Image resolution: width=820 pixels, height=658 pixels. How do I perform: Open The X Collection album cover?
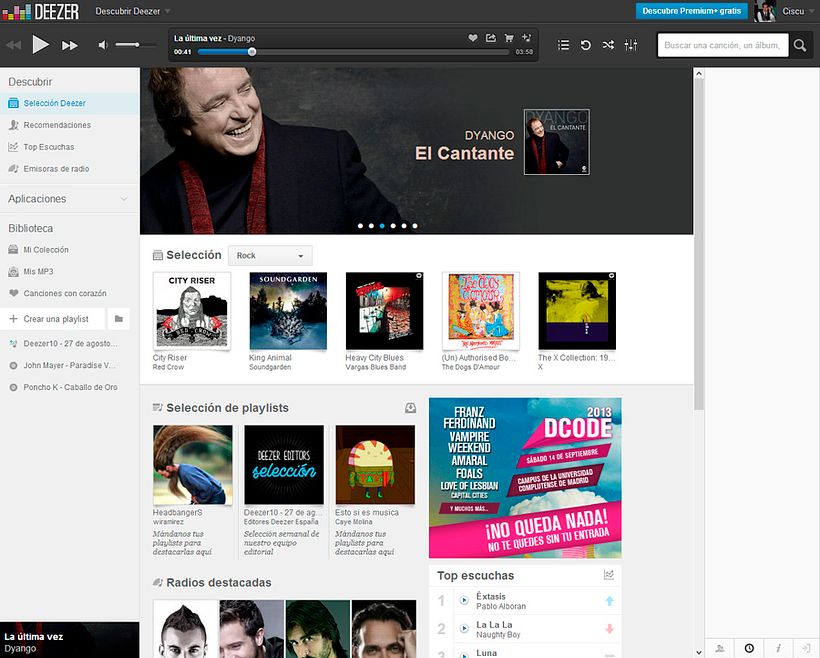point(577,311)
